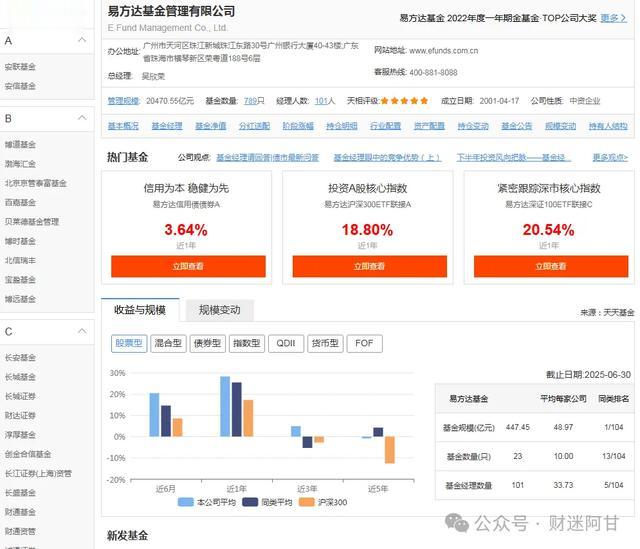The width and height of the screenshot is (640, 549).
Task: Open 博时基金 in the sidebar
Action: 20,241
